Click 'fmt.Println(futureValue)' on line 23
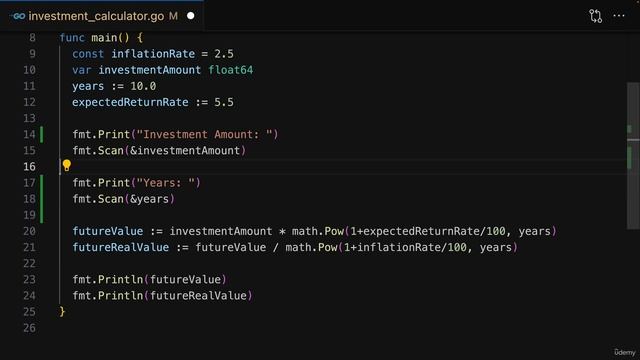The image size is (640, 360). pyautogui.click(x=150, y=280)
